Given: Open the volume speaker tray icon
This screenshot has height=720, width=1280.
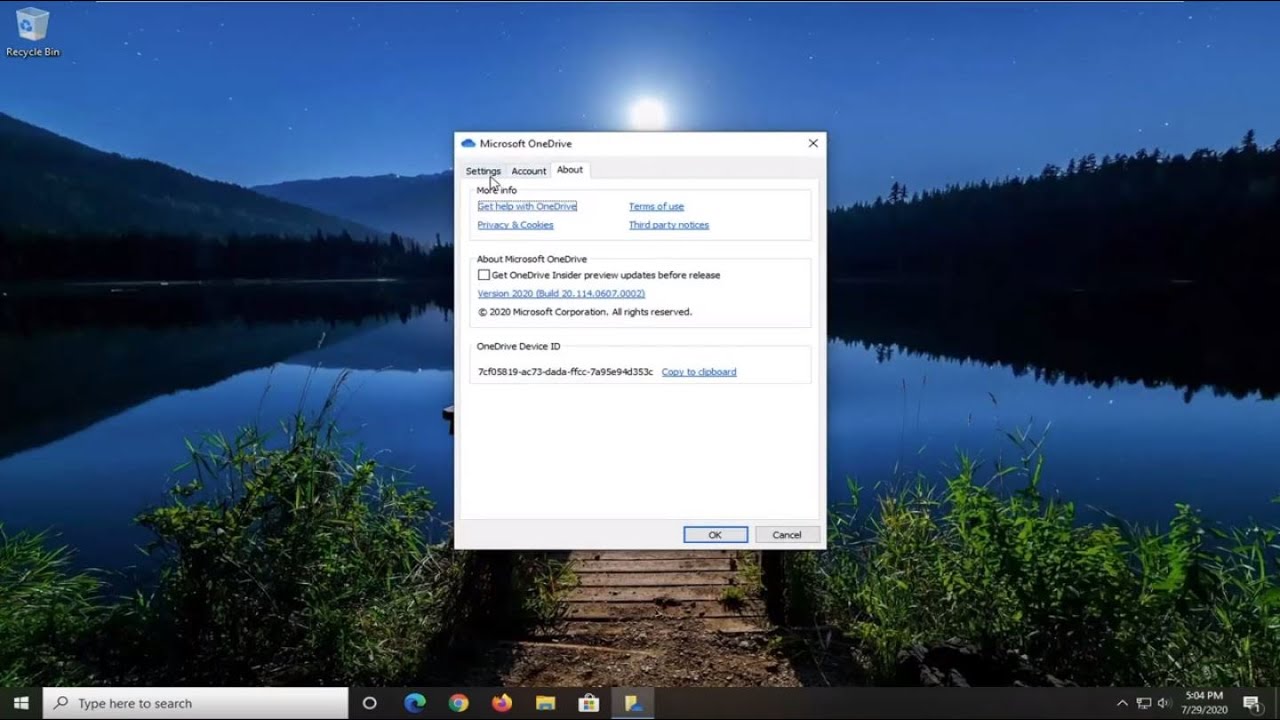Looking at the screenshot, I should click(1164, 703).
